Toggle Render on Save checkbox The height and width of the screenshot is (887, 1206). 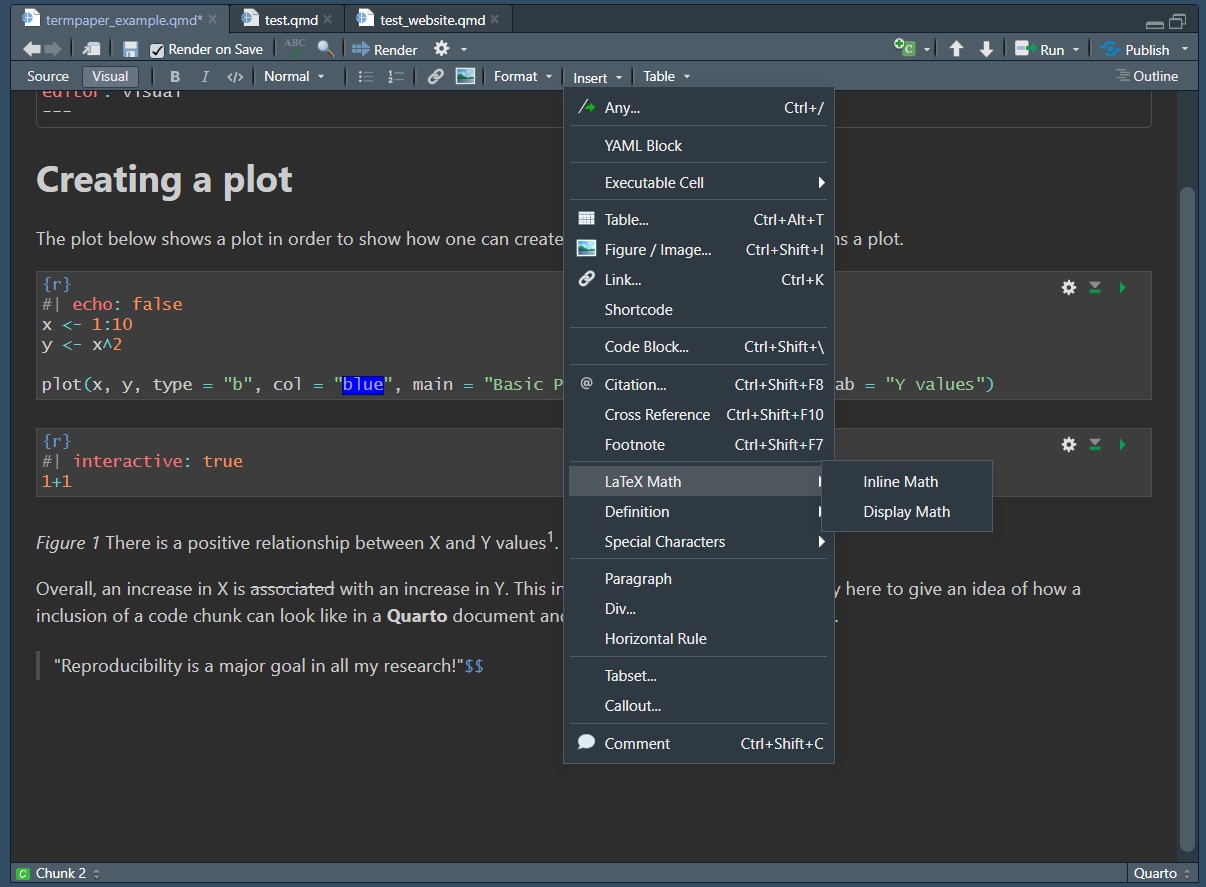click(x=156, y=50)
